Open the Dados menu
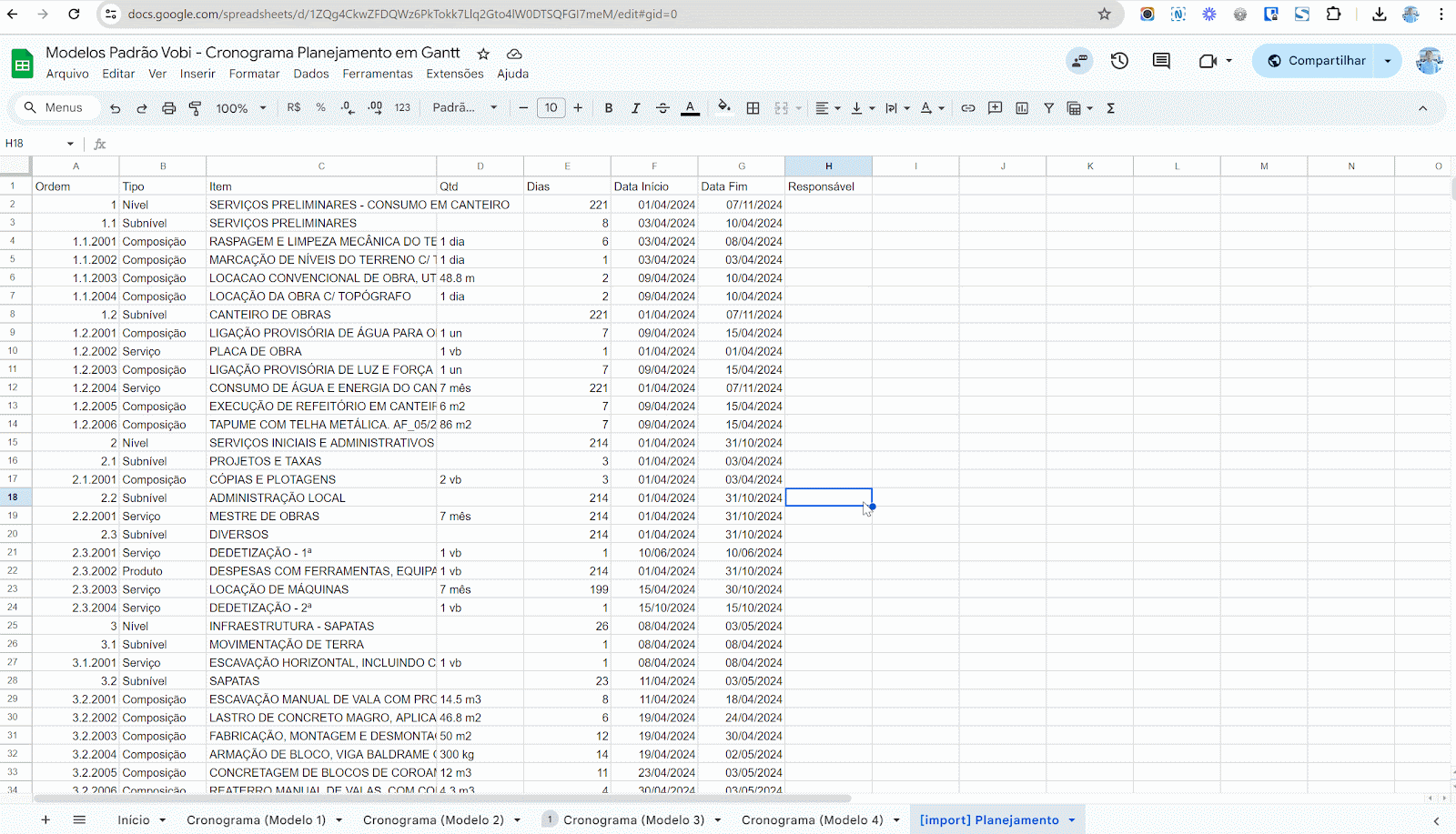The height and width of the screenshot is (834, 1456). point(311,74)
